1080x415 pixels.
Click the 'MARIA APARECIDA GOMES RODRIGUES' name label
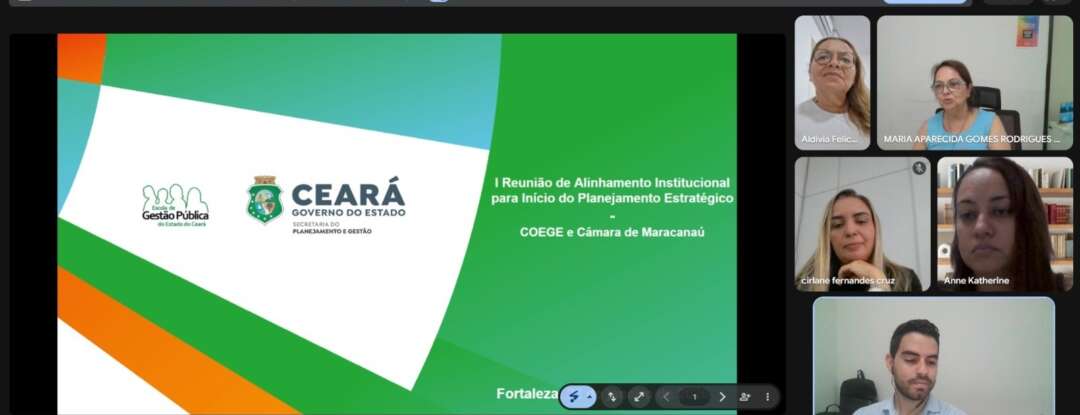972,139
